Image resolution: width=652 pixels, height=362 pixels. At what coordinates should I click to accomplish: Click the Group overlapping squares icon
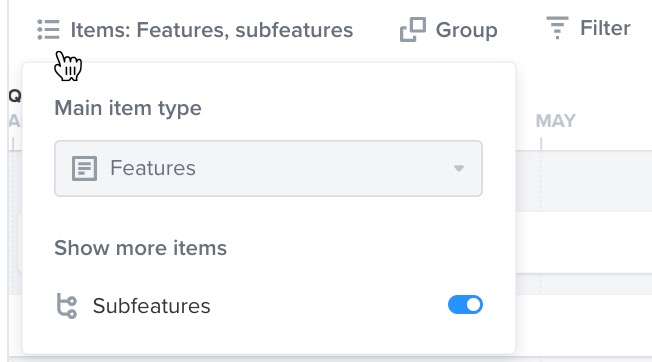click(412, 30)
